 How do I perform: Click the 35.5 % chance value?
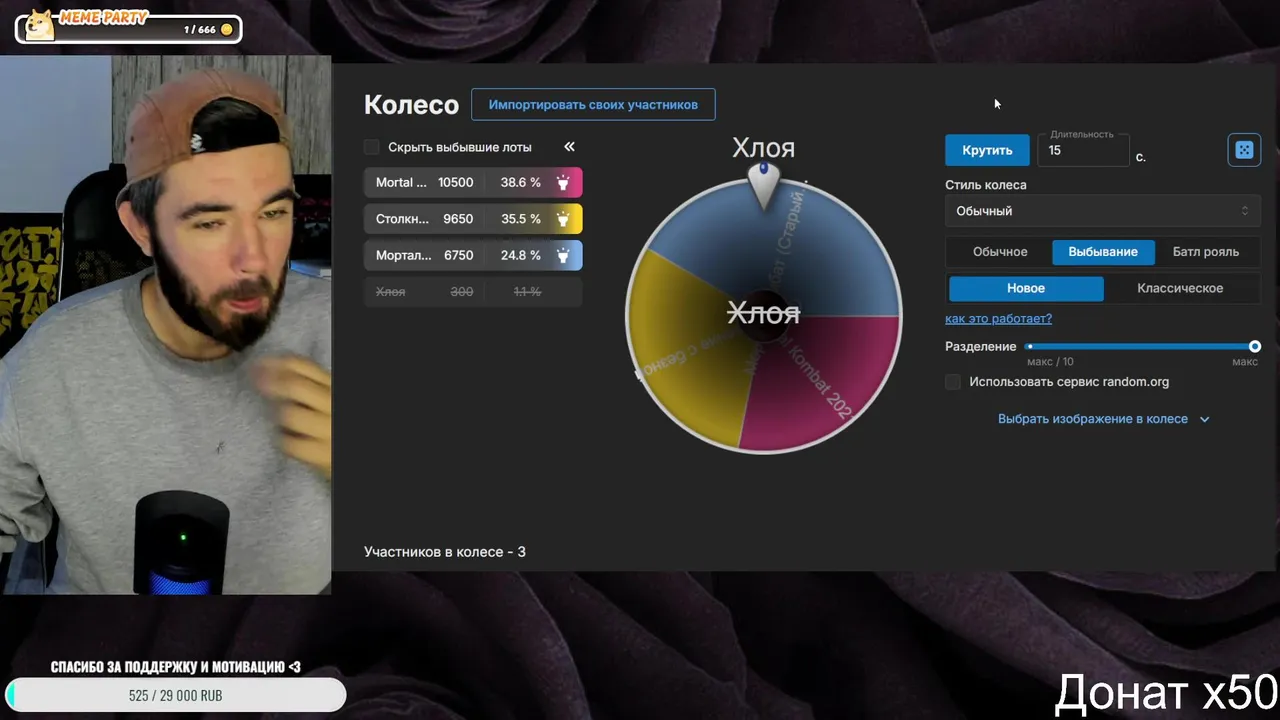point(521,219)
